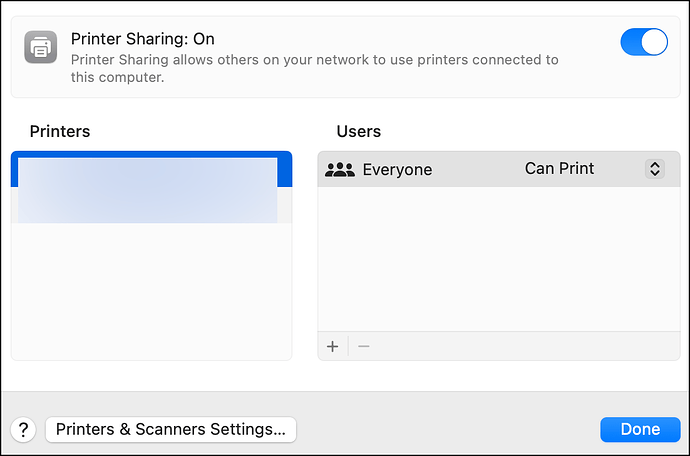Click the Everyone group icon
Image resolution: width=690 pixels, height=456 pixels.
tap(339, 169)
